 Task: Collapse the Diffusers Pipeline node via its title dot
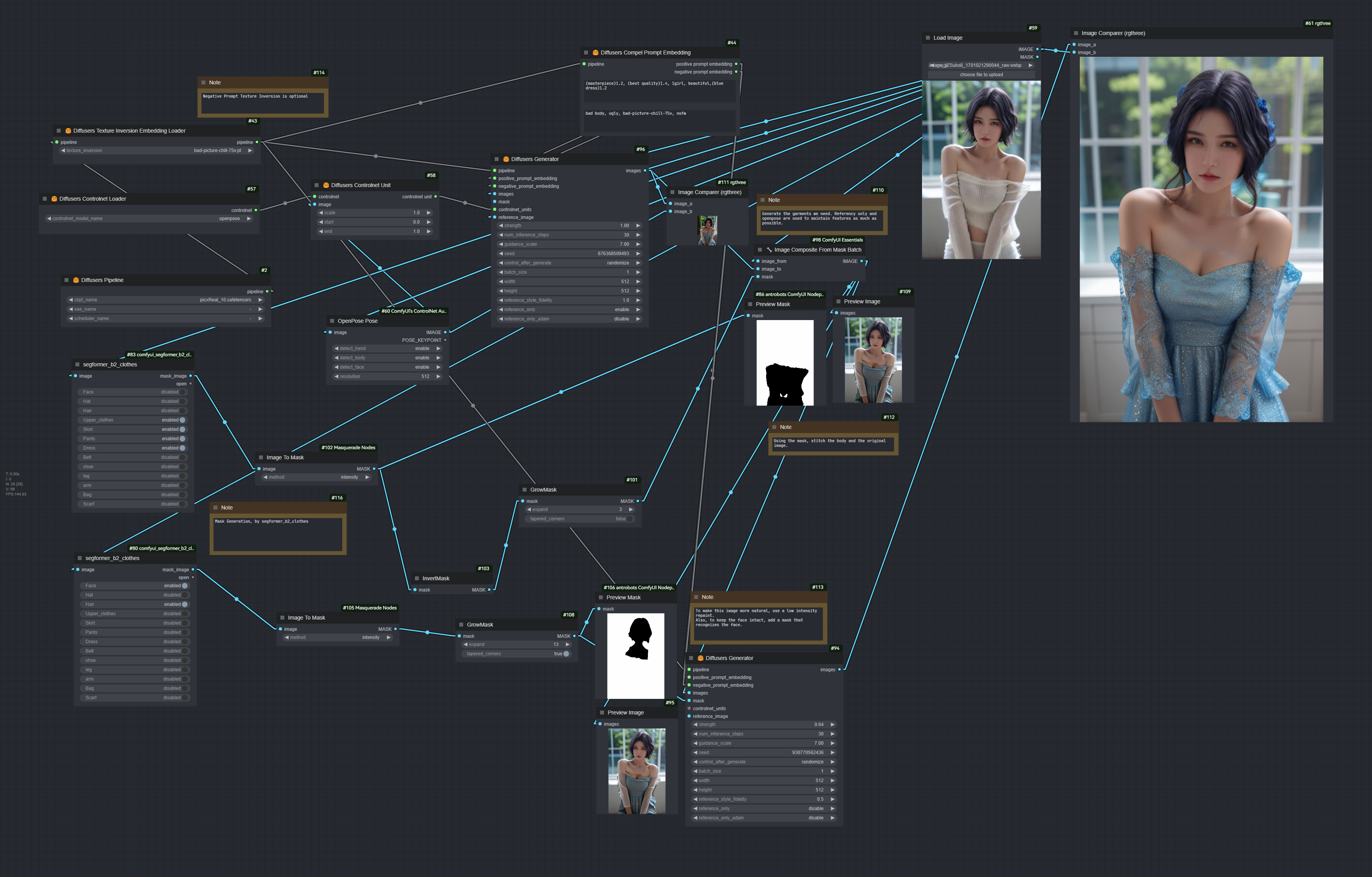pyautogui.click(x=66, y=280)
